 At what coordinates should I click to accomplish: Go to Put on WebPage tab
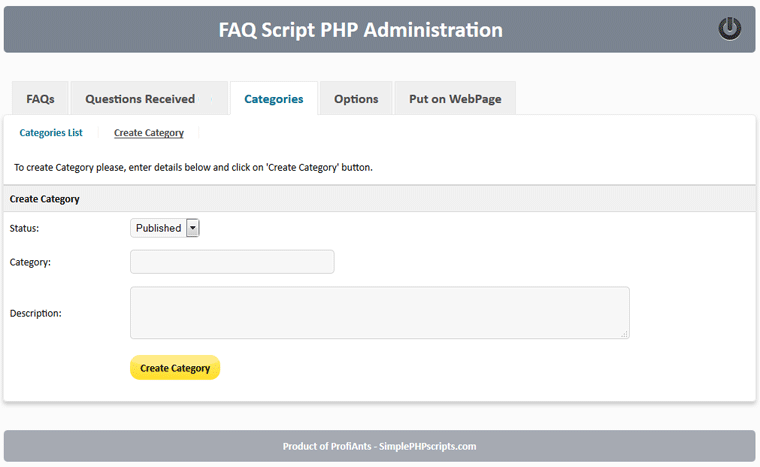tap(455, 98)
